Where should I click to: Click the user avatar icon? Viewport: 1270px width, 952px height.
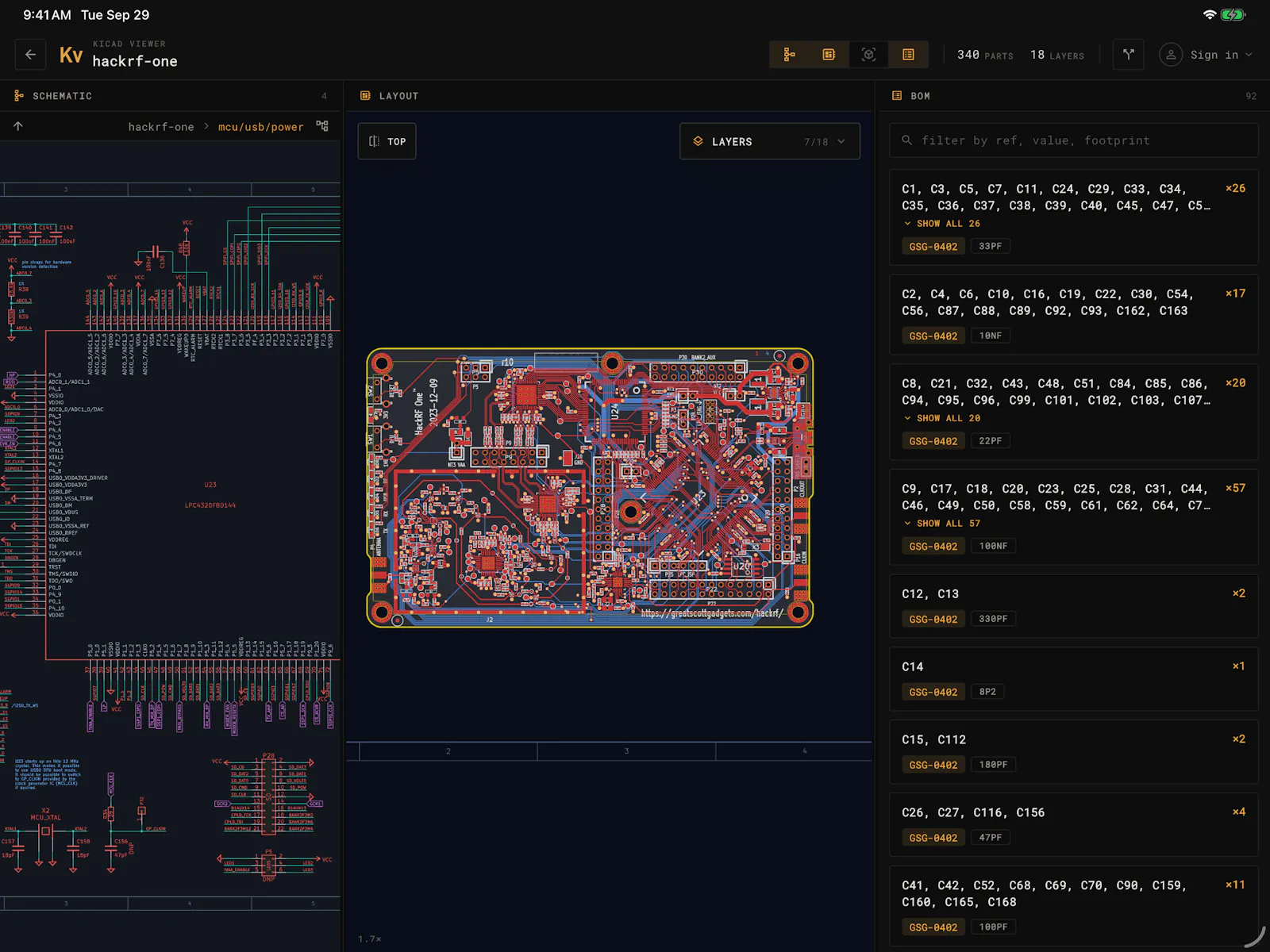coord(1171,55)
